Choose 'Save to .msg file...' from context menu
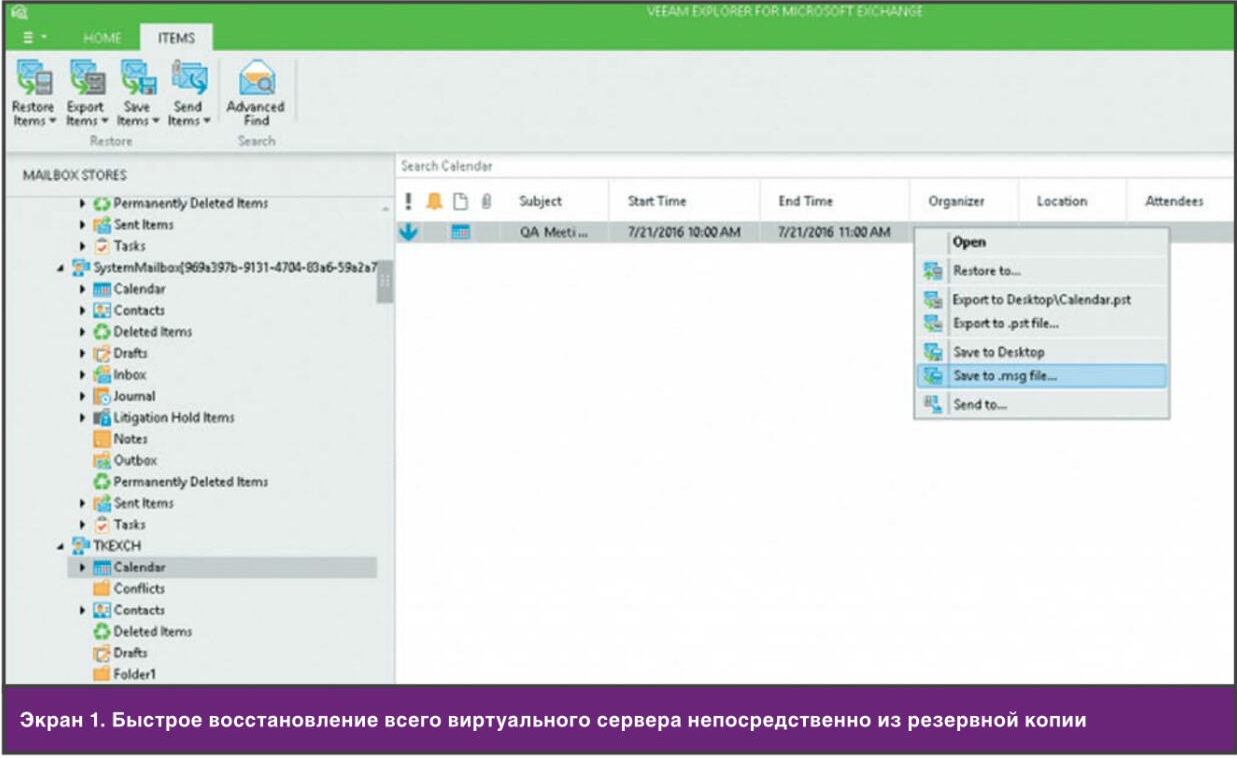This screenshot has height=758, width=1237. click(x=1004, y=377)
